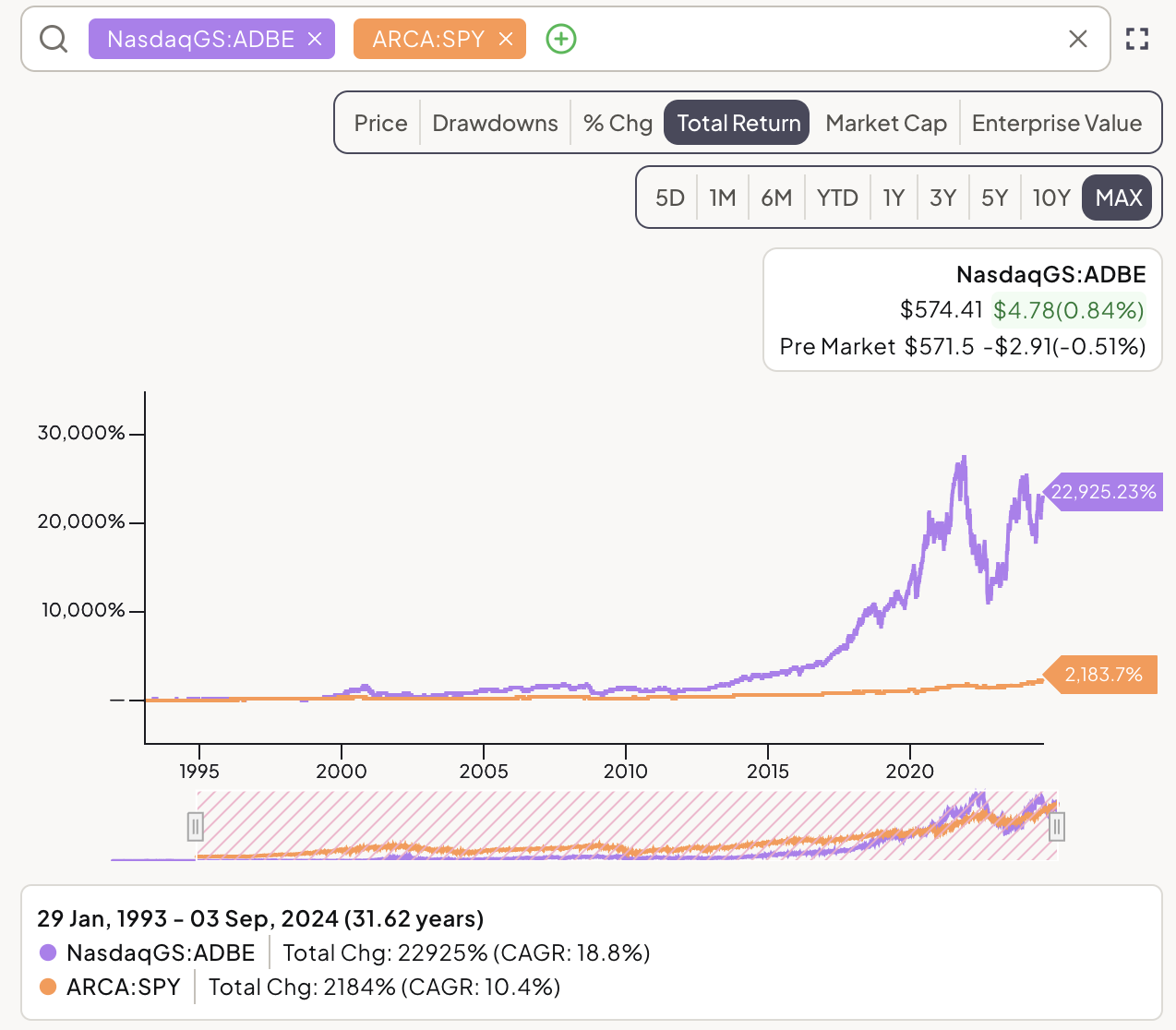Remove the NasdaqGS:ADBE ticker chip
1176x1030 pixels.
[x=315, y=39]
